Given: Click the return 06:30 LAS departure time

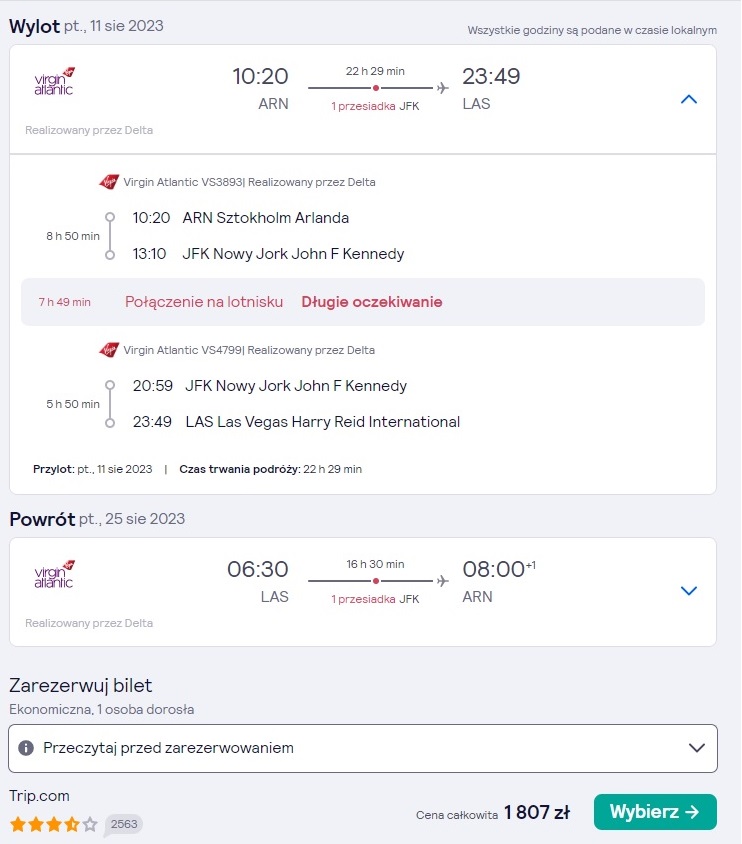Looking at the screenshot, I should [258, 569].
